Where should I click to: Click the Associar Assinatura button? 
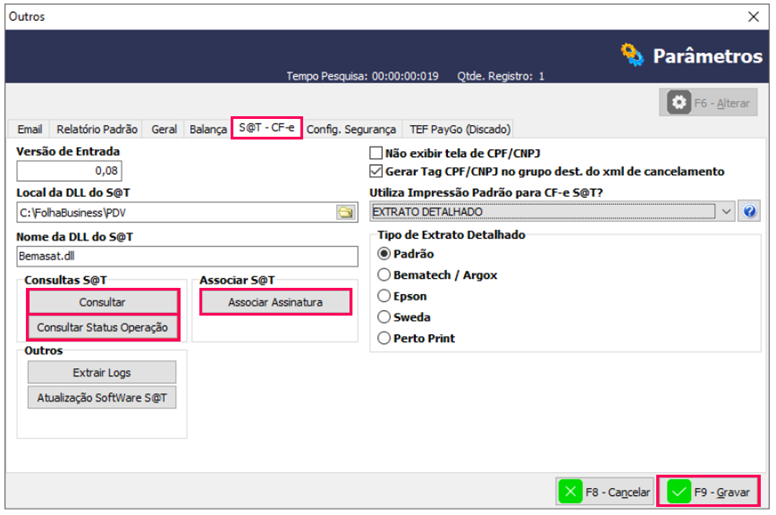pos(276,301)
